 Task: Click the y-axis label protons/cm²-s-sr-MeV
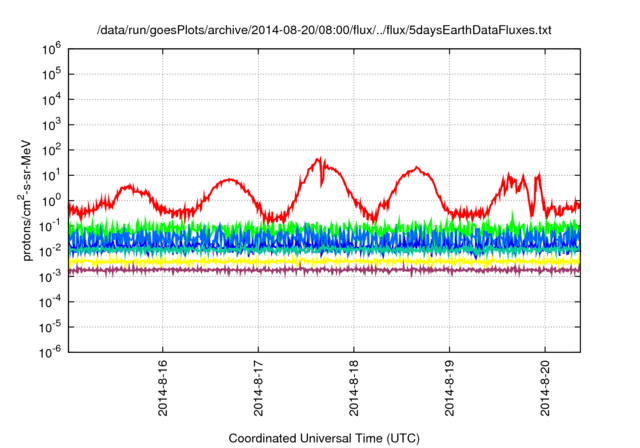click(x=25, y=200)
